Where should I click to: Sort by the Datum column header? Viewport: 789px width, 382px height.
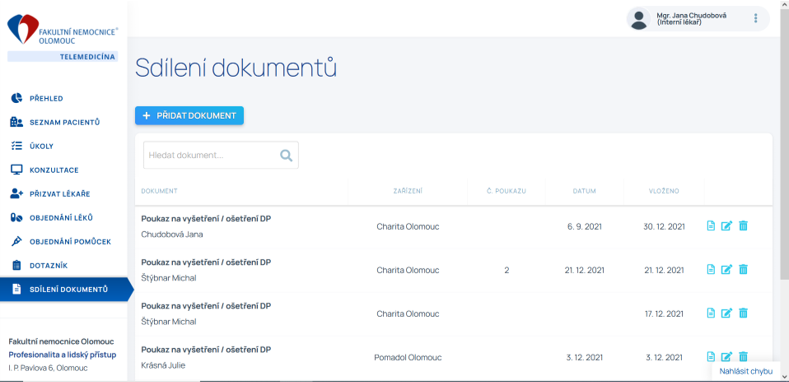click(x=584, y=191)
